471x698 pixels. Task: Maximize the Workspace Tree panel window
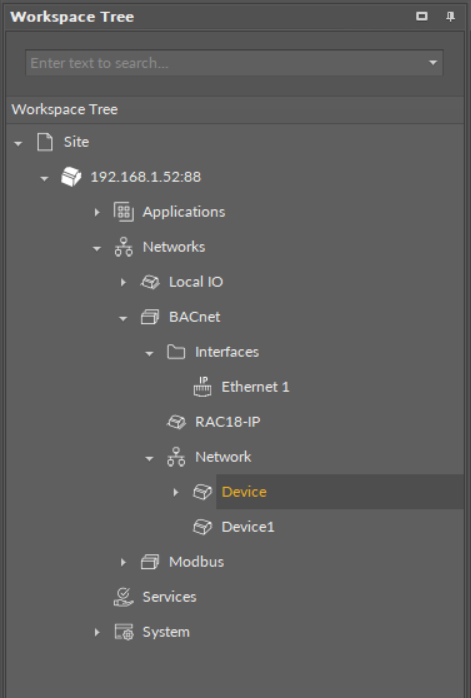point(422,16)
